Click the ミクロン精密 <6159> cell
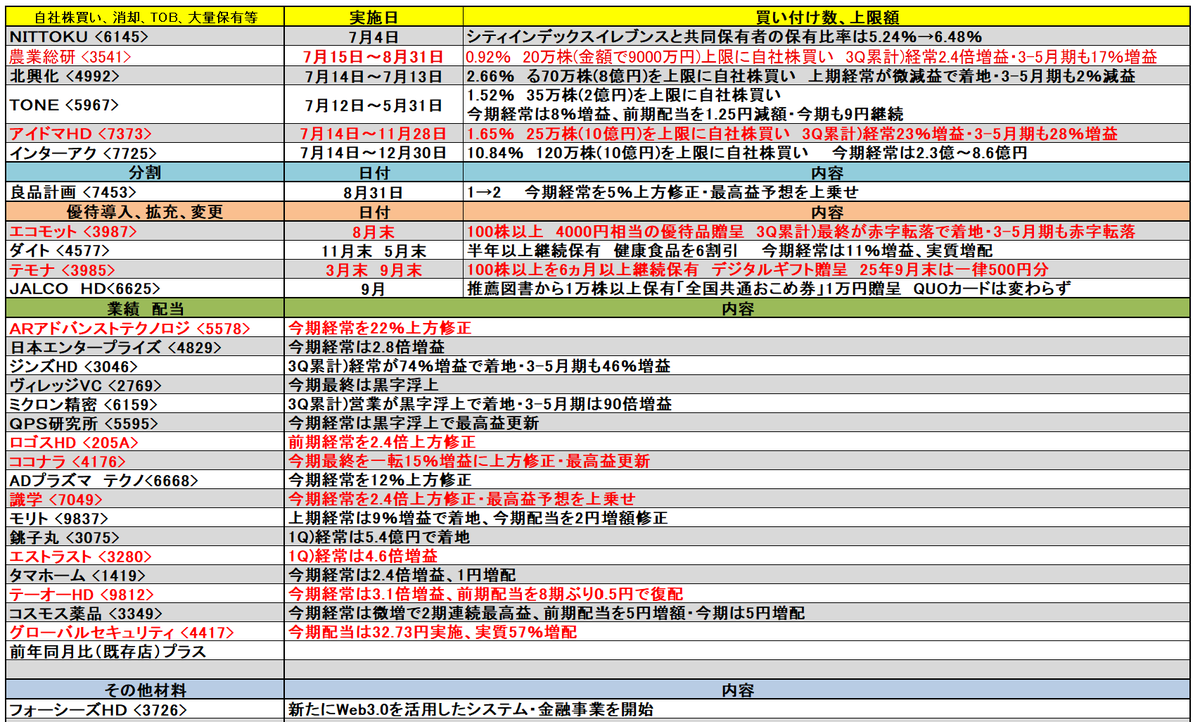 tap(144, 404)
